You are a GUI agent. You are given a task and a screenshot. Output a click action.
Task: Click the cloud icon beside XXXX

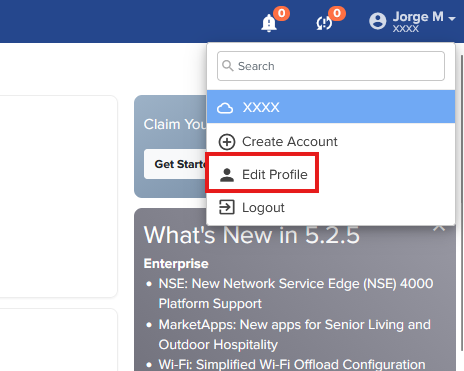point(225,108)
